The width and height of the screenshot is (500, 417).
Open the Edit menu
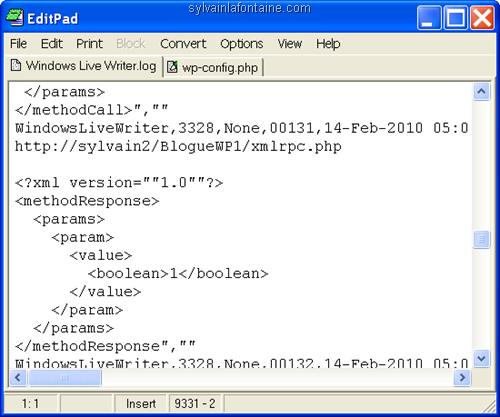52,44
